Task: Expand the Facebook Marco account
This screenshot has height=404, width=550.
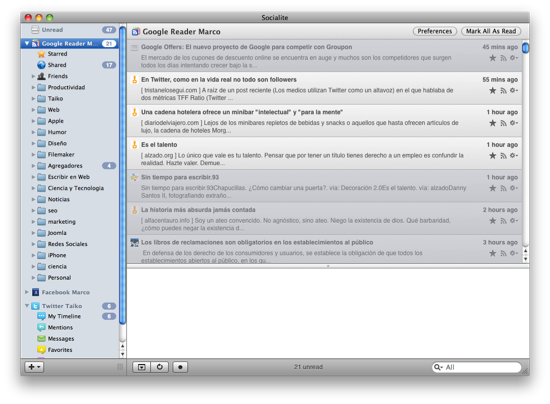Action: tap(27, 292)
